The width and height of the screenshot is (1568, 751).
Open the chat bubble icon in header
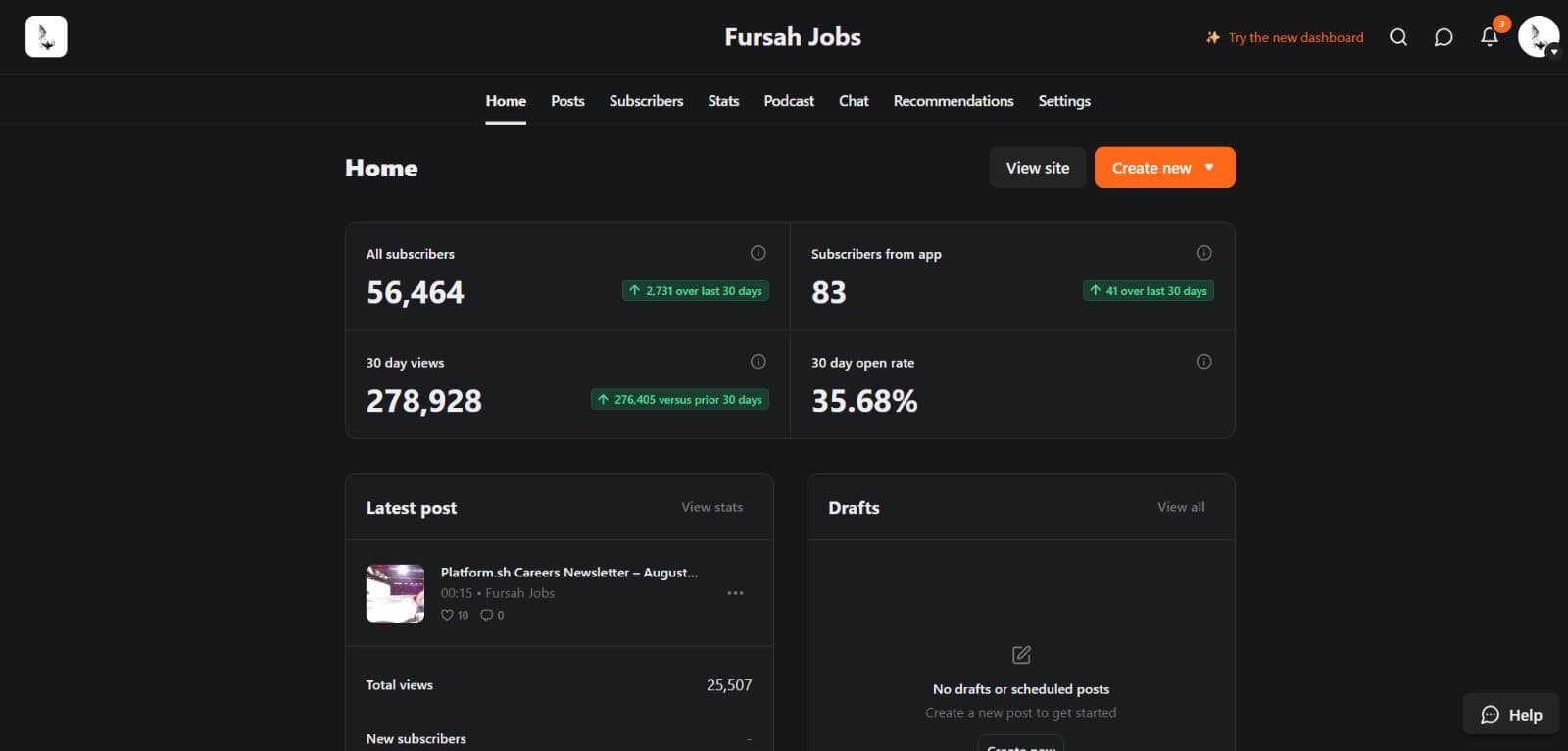point(1444,37)
